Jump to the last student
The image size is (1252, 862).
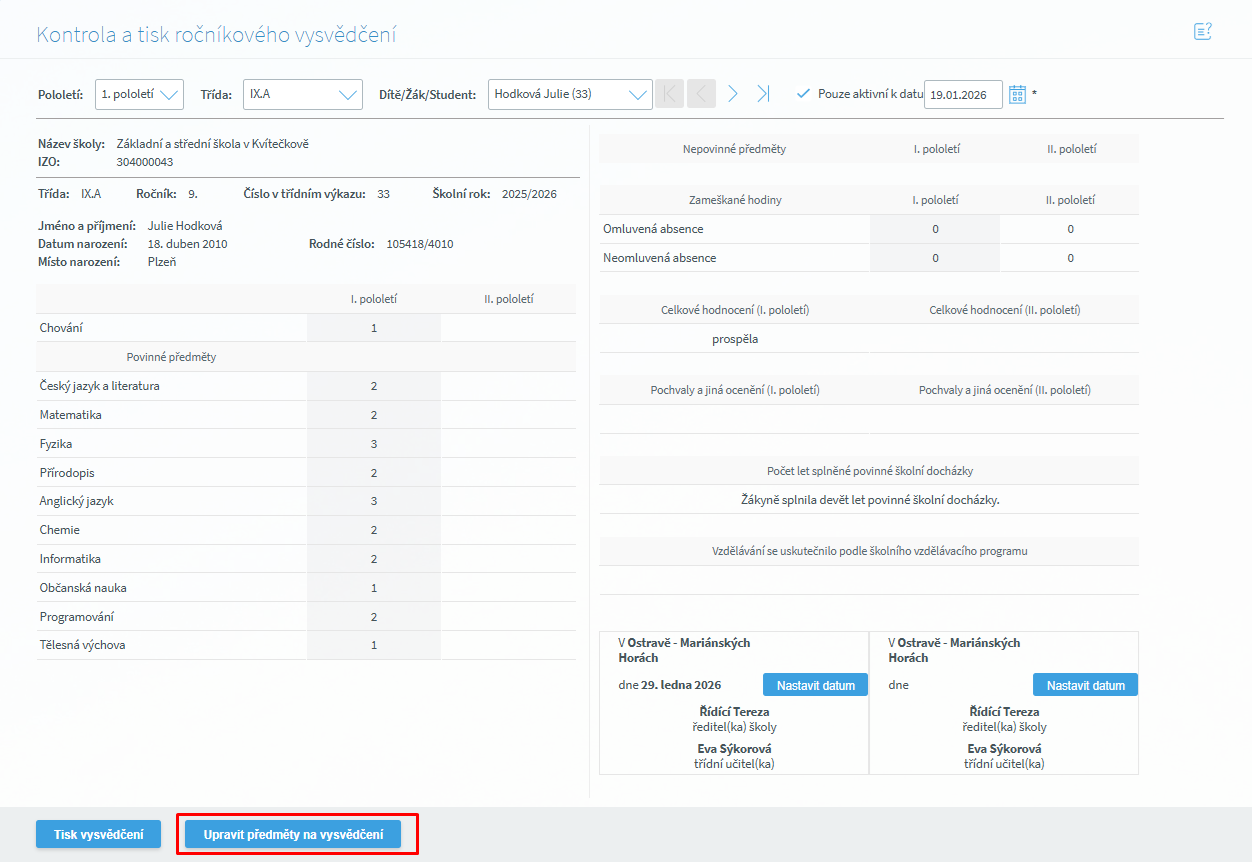tap(764, 94)
